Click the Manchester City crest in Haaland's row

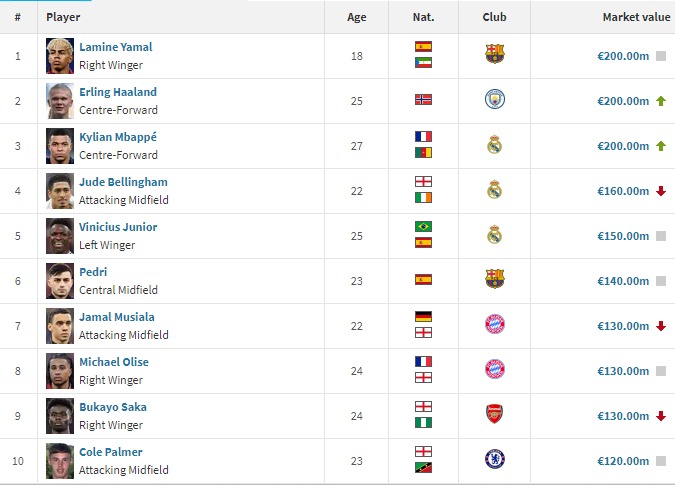494,100
